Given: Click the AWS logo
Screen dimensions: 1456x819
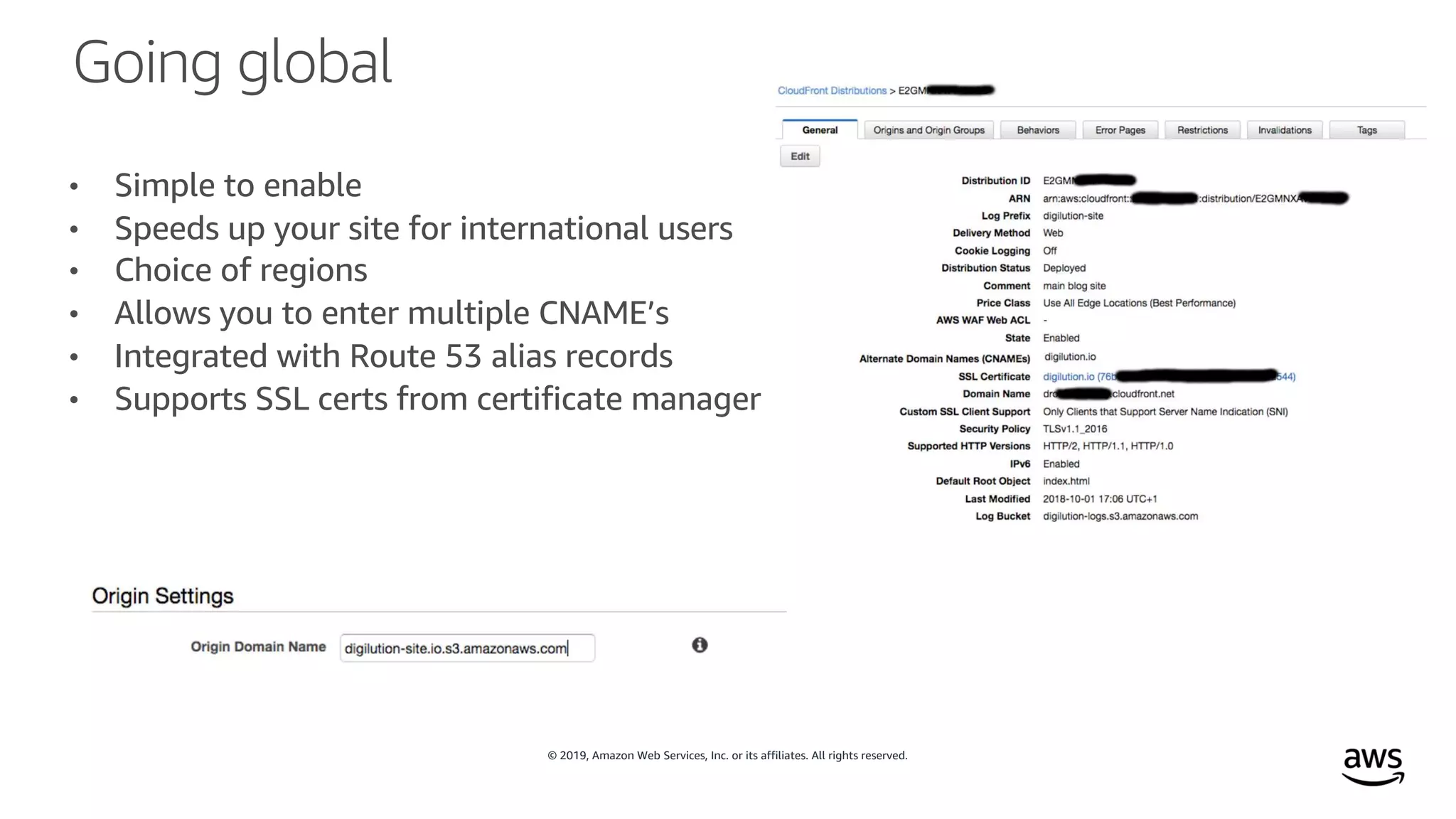Looking at the screenshot, I should click(1373, 766).
